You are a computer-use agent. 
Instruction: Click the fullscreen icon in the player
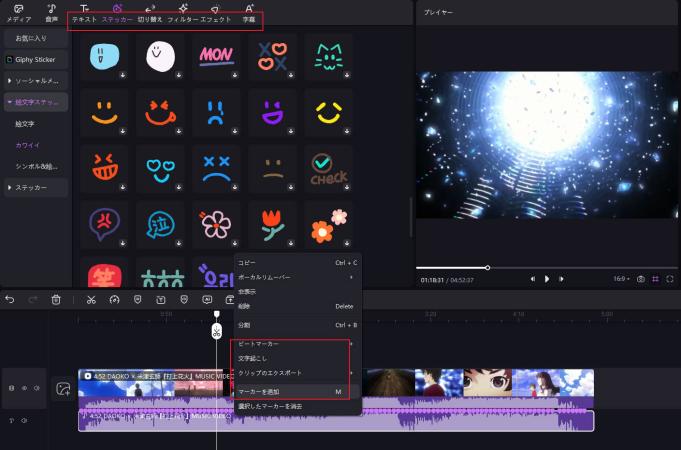tap(669, 279)
